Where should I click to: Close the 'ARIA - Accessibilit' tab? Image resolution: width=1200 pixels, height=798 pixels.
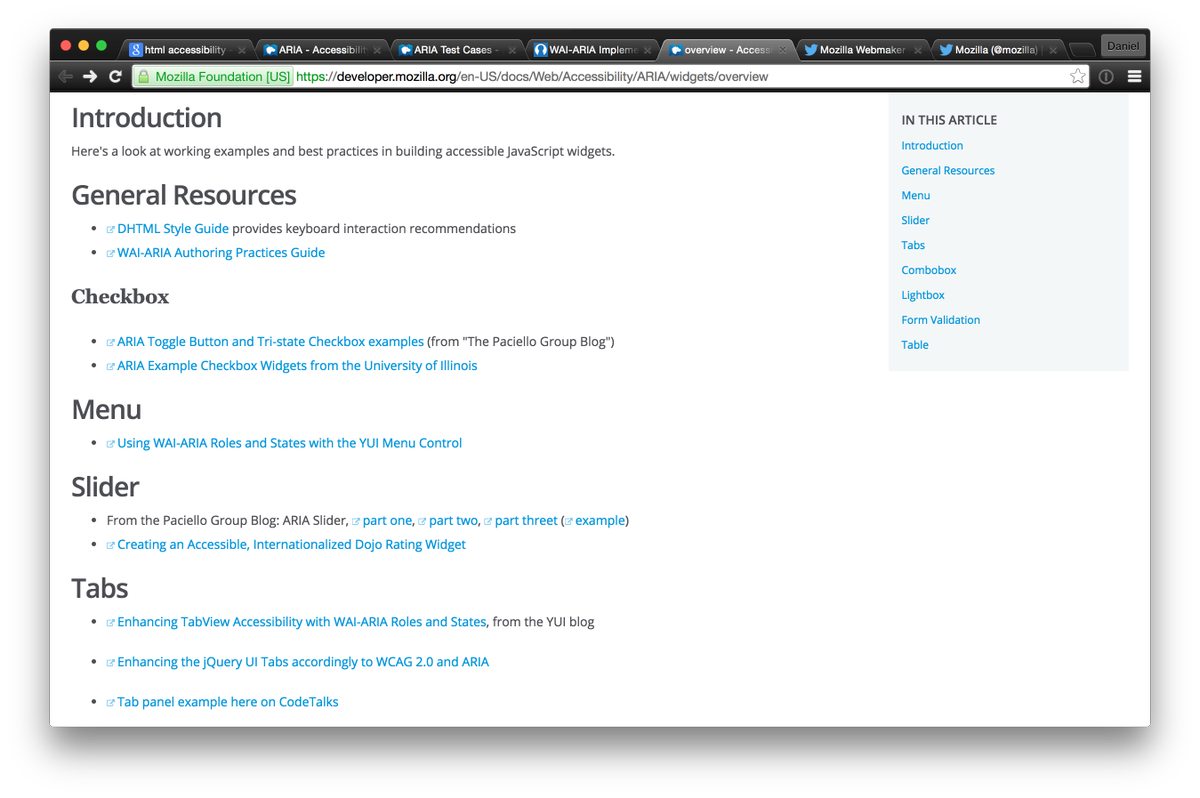tap(377, 50)
